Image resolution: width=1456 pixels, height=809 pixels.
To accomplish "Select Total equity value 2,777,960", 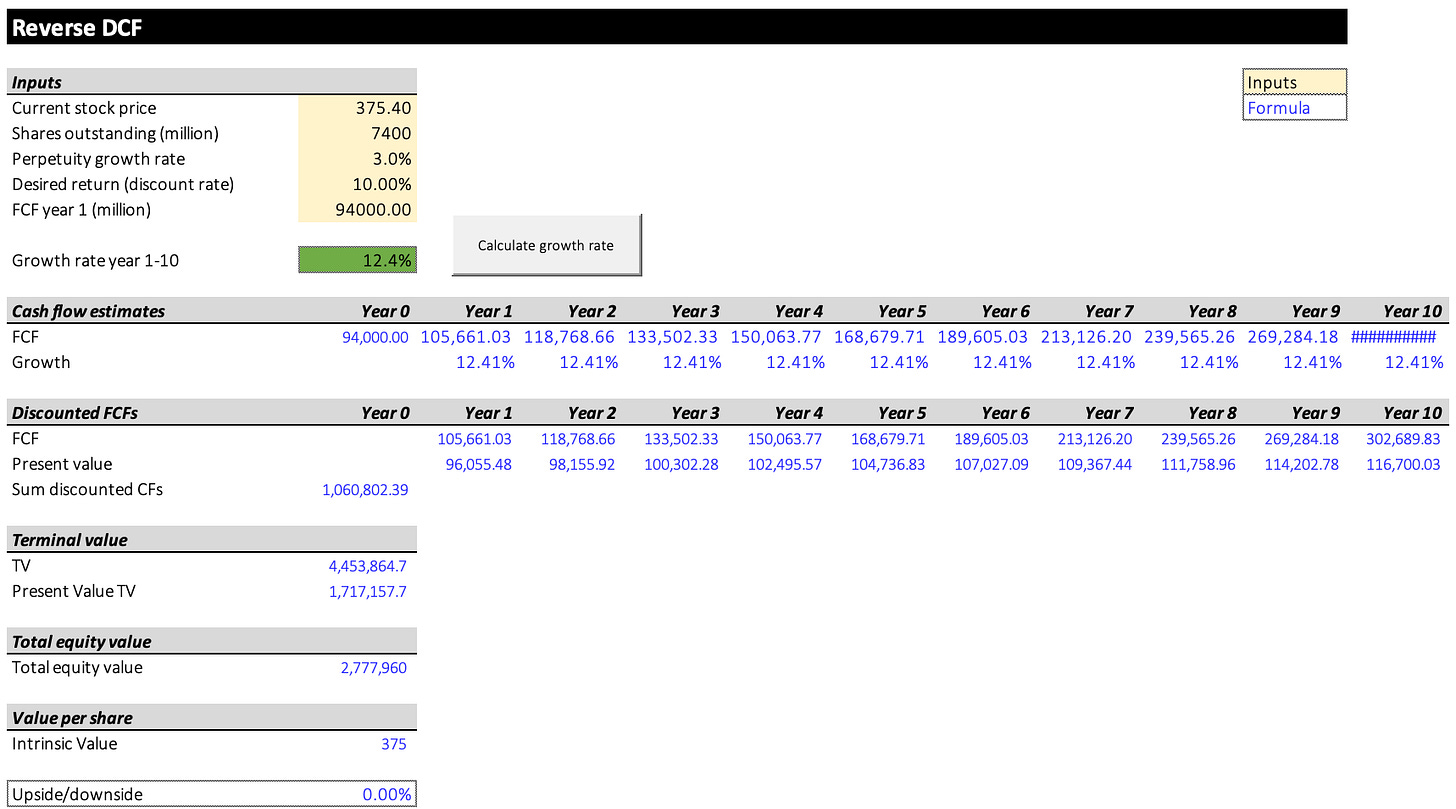I will click(x=373, y=667).
